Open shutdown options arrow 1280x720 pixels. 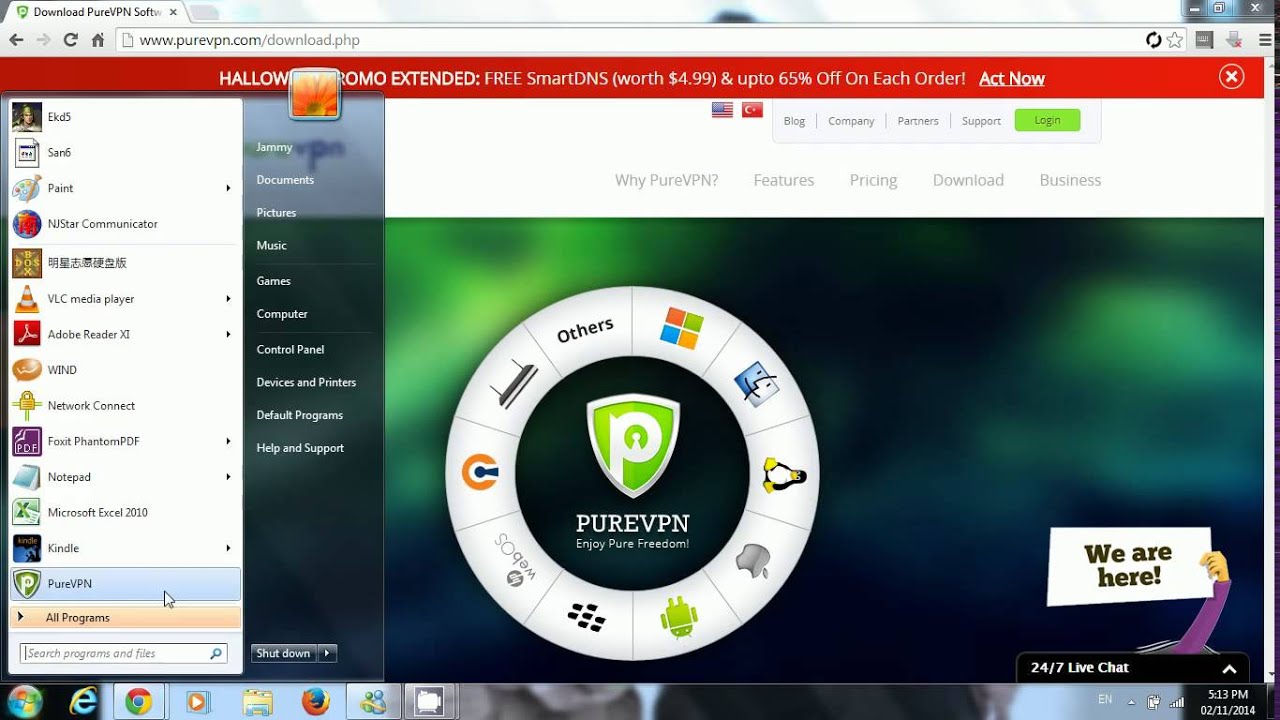click(x=327, y=653)
